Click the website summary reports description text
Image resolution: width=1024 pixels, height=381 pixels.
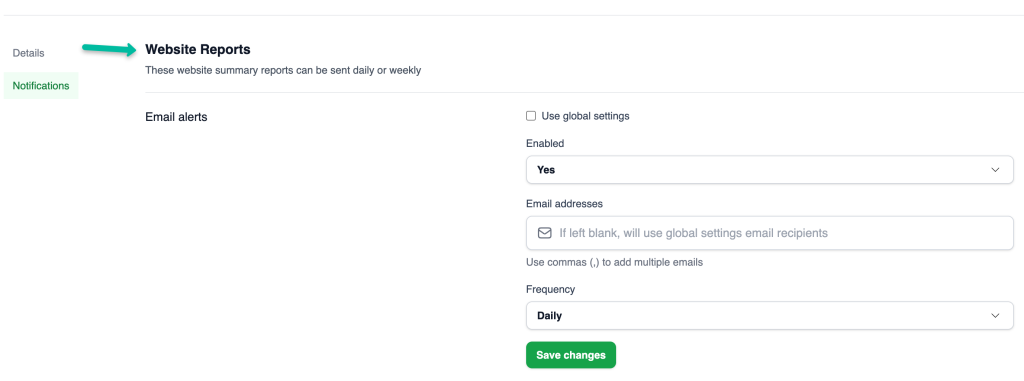click(x=283, y=71)
